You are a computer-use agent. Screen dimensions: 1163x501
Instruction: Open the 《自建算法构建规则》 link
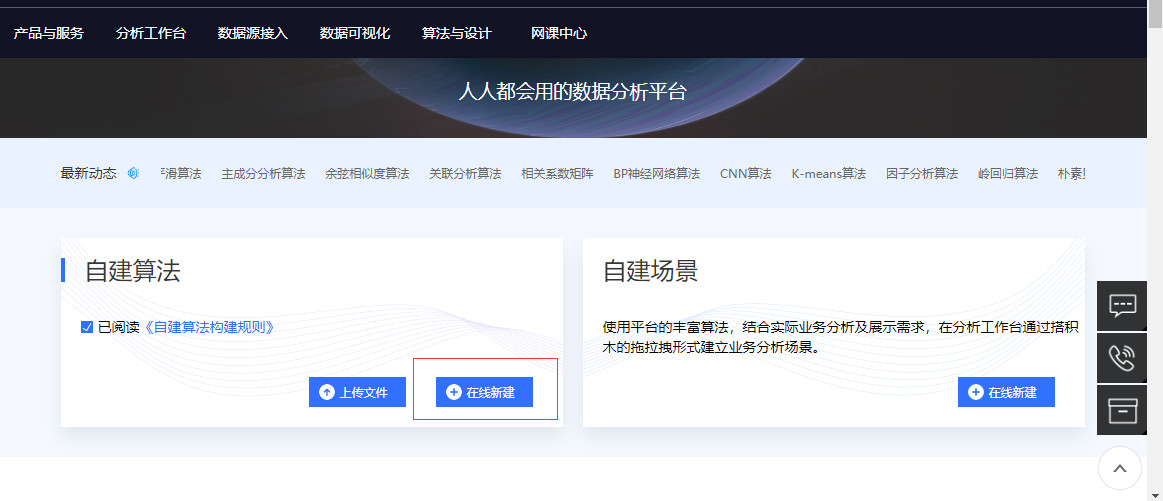click(x=208, y=327)
